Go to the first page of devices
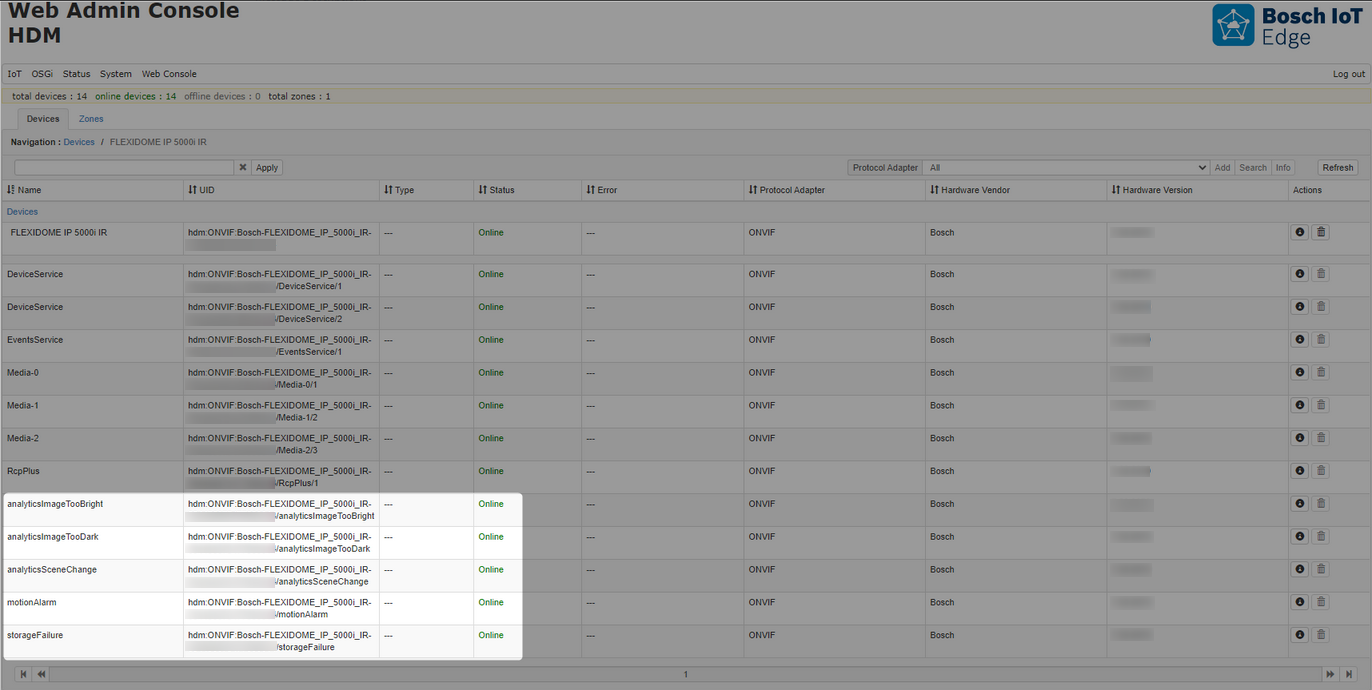The width and height of the screenshot is (1372, 690). click(x=24, y=674)
